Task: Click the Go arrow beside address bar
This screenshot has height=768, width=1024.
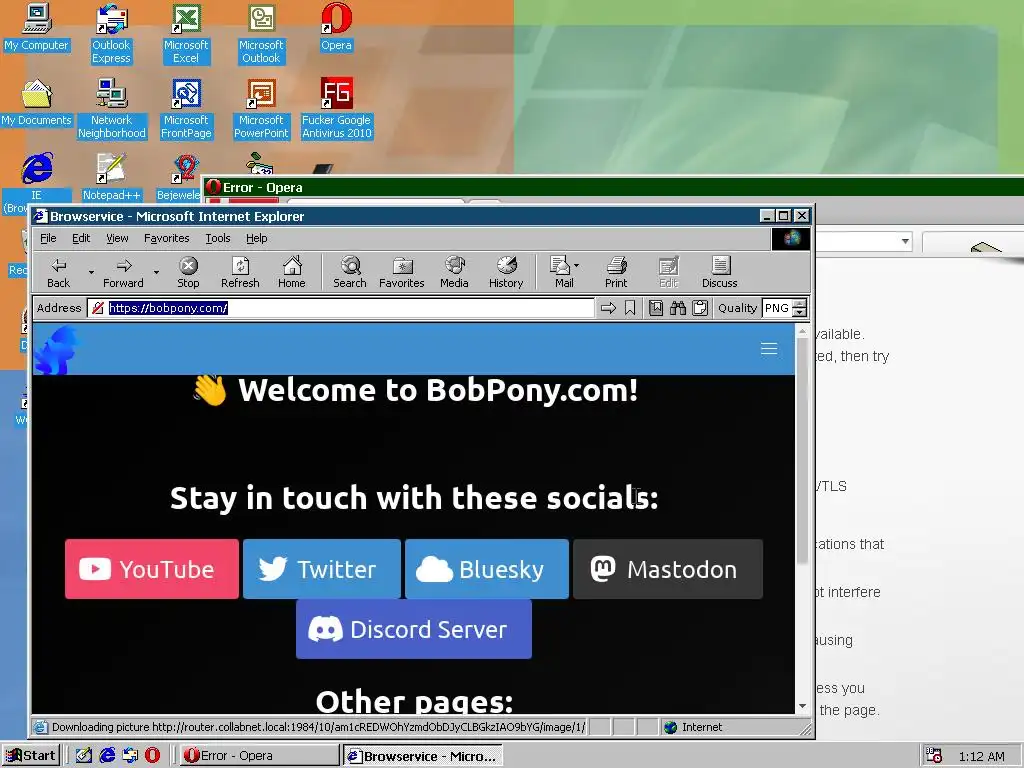Action: coord(608,308)
